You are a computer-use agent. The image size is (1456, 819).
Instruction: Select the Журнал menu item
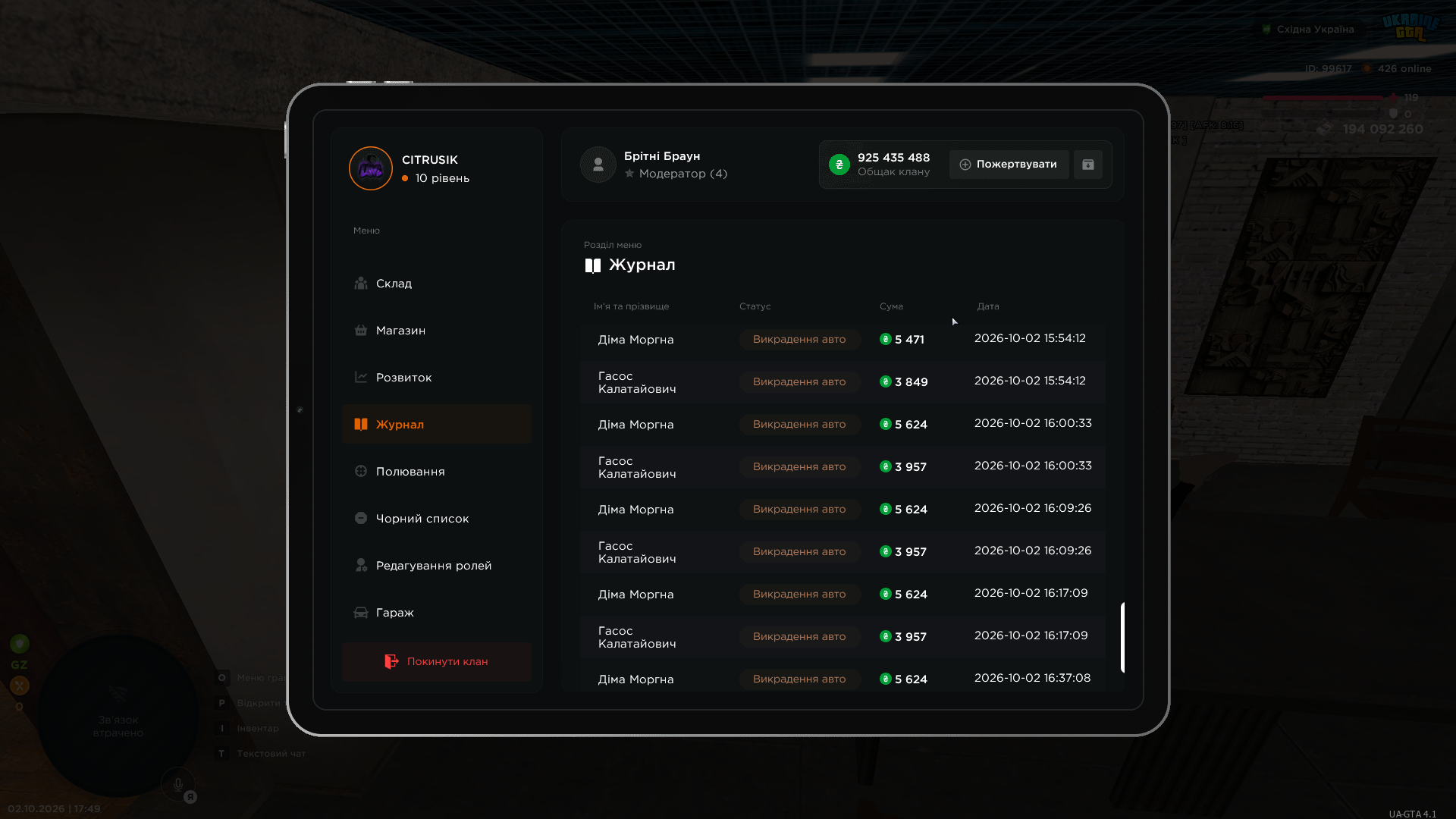point(436,425)
